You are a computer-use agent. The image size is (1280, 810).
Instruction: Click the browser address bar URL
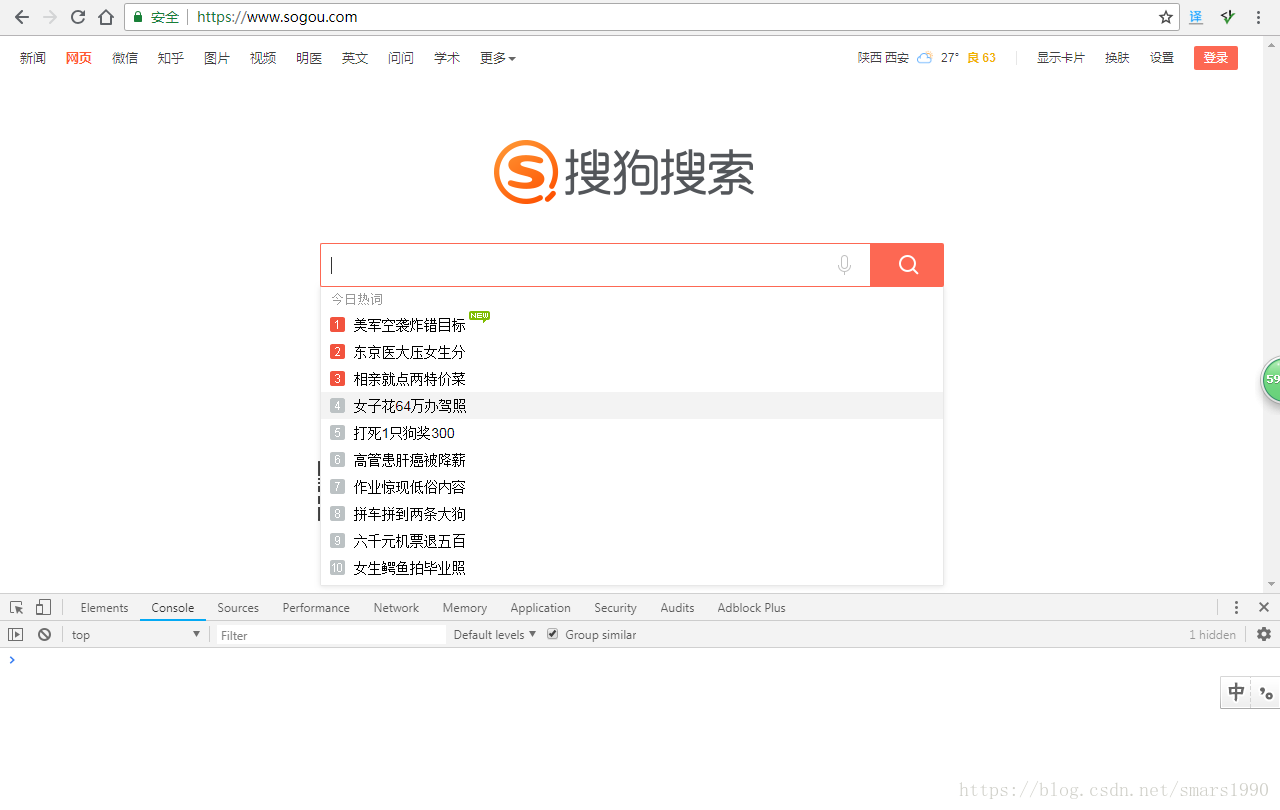277,17
